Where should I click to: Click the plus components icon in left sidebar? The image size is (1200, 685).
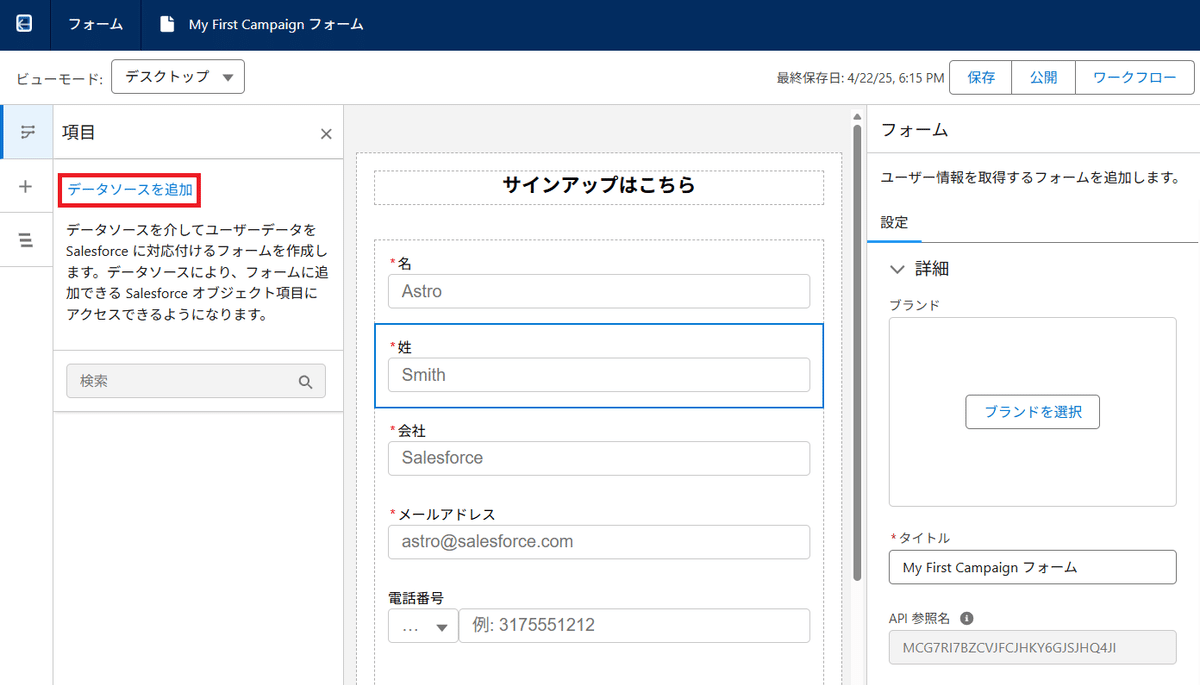pos(26,186)
